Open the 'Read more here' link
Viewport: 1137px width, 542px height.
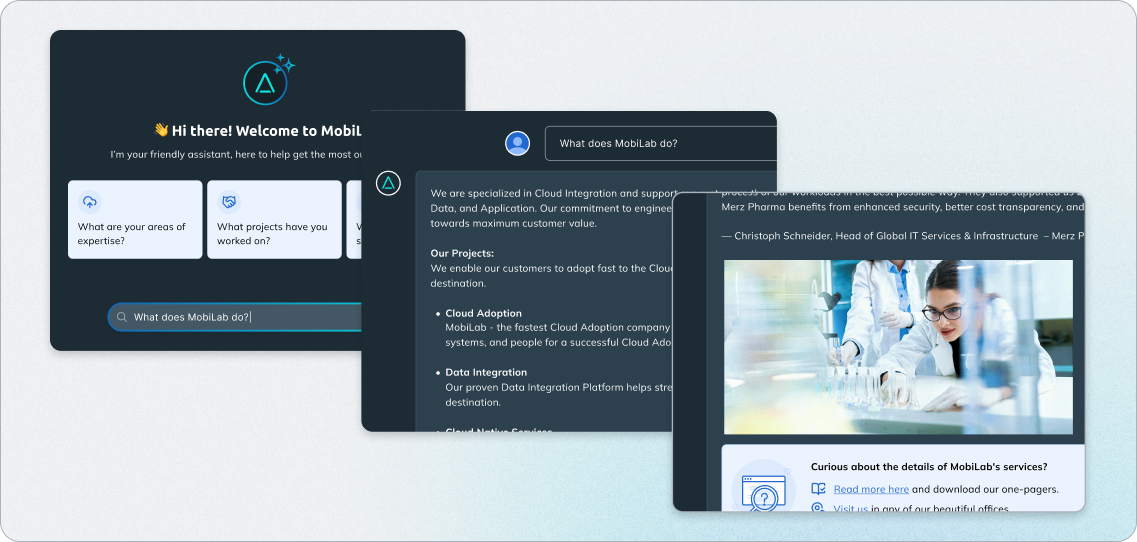point(871,489)
